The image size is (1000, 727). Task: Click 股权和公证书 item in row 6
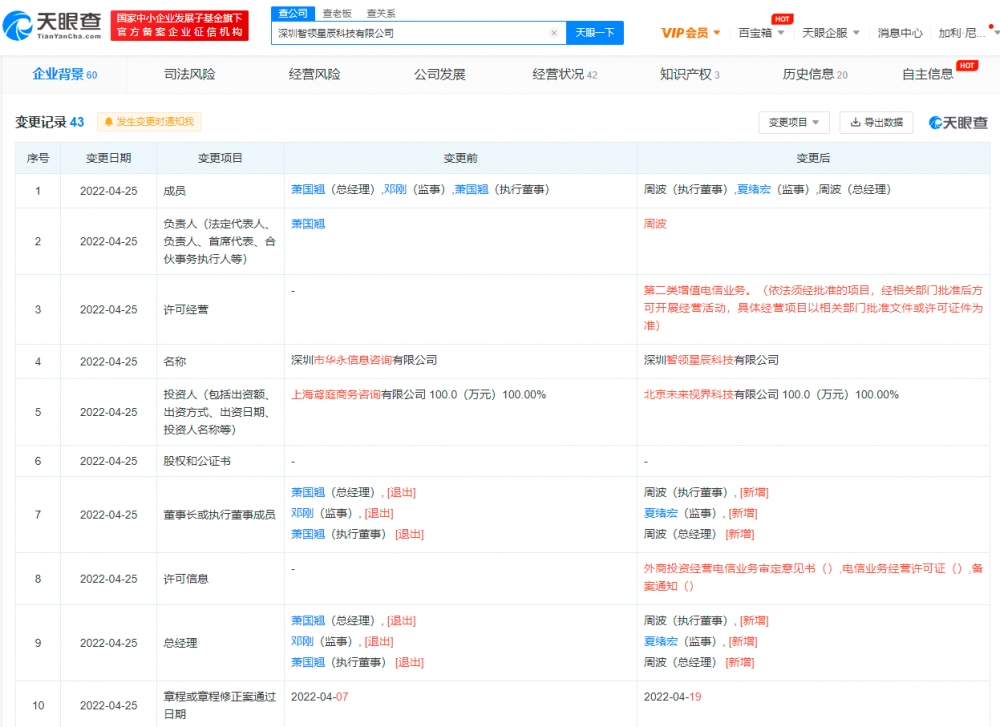point(197,461)
